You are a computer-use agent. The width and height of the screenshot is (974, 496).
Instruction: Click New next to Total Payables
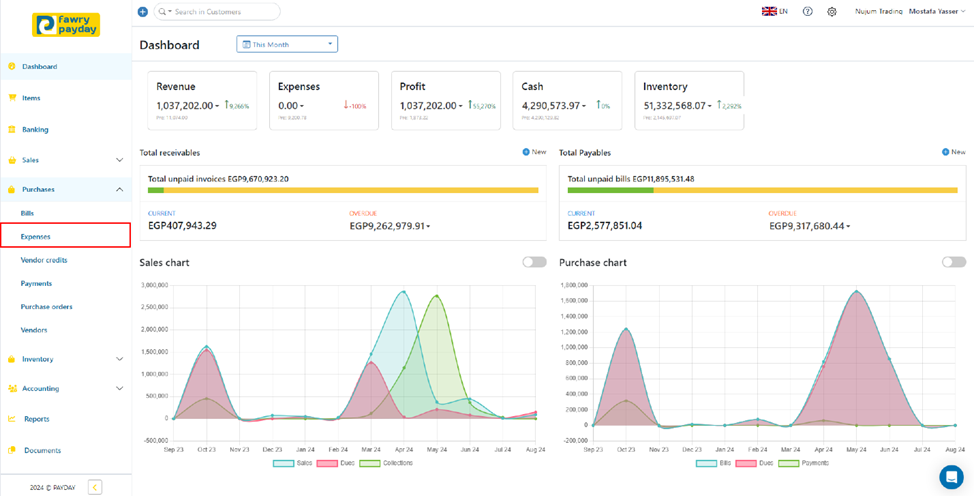[x=953, y=152]
